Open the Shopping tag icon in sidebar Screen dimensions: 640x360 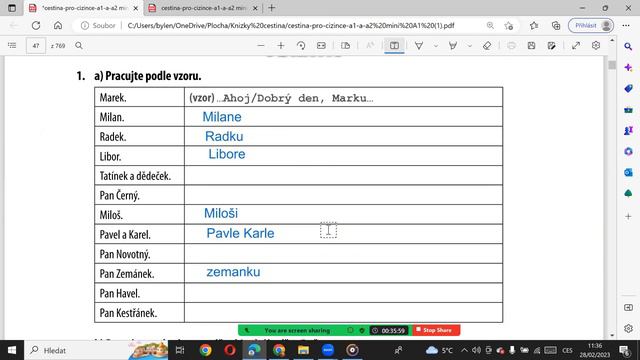point(628,88)
